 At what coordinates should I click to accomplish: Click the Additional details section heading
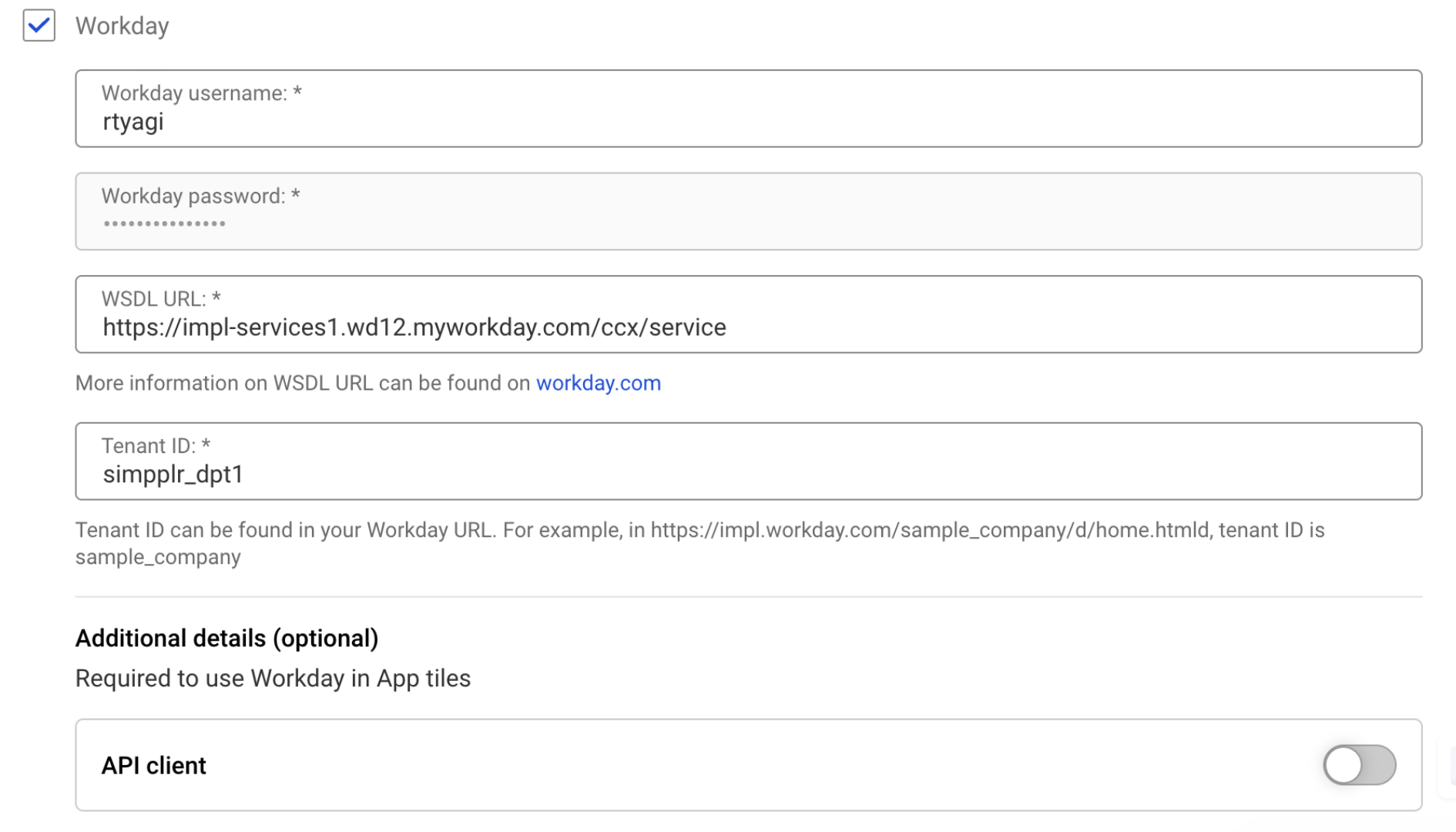226,638
